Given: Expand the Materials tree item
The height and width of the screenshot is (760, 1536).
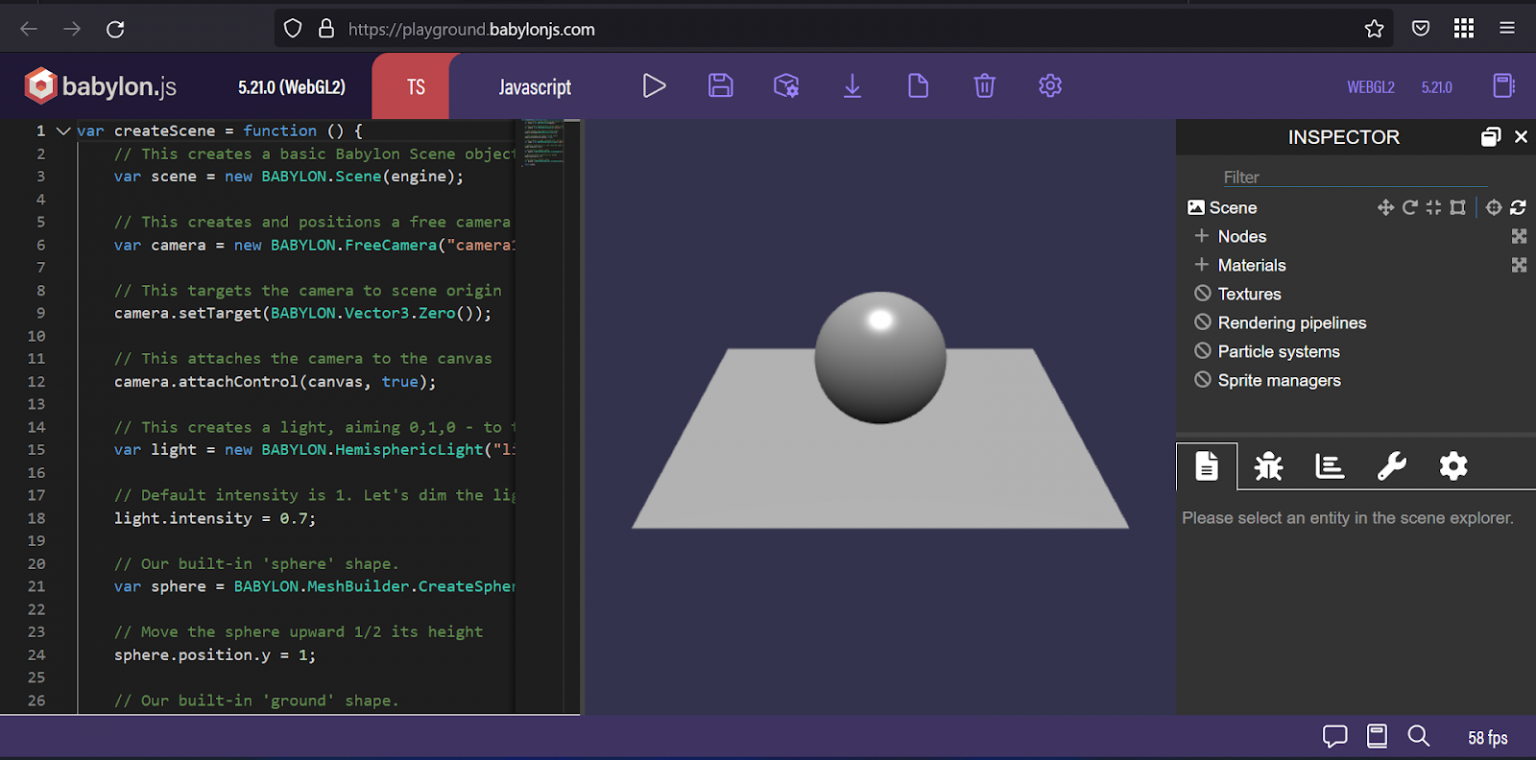Looking at the screenshot, I should click(x=1204, y=264).
